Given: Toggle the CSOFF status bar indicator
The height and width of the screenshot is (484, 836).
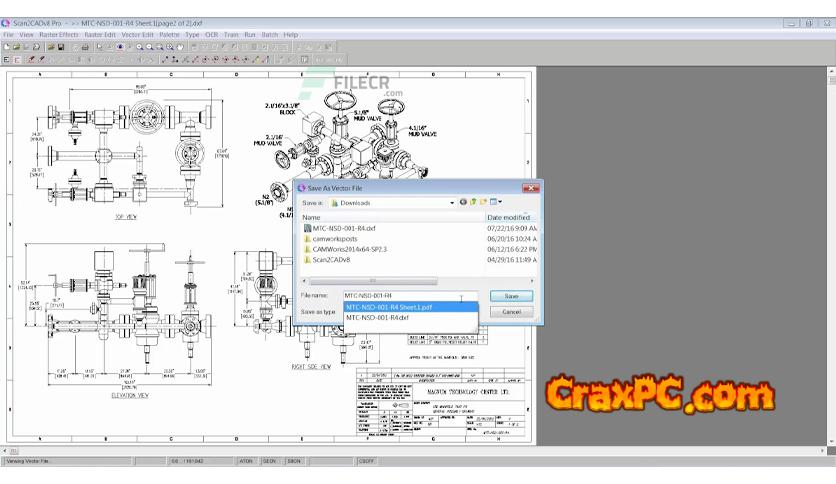Looking at the screenshot, I should [366, 461].
